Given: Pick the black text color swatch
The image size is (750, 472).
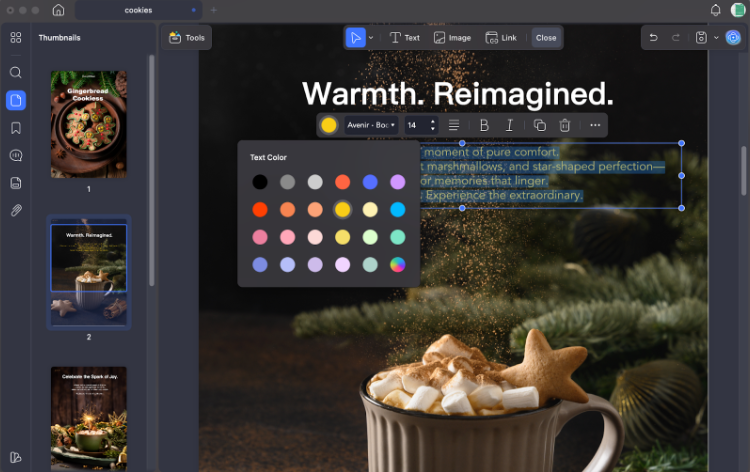Looking at the screenshot, I should pos(259,182).
